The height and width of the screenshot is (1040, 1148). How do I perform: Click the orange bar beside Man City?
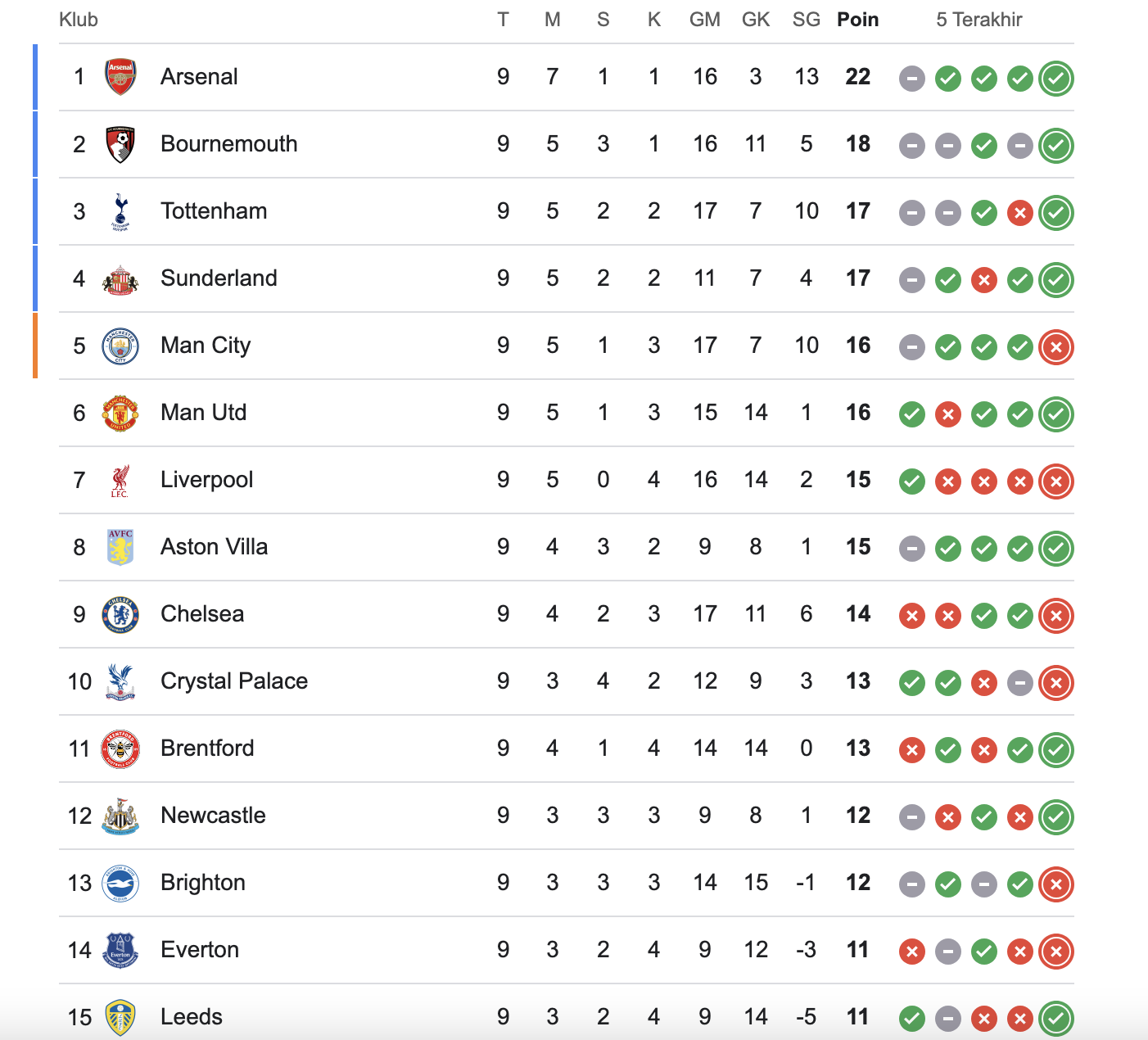pos(35,345)
